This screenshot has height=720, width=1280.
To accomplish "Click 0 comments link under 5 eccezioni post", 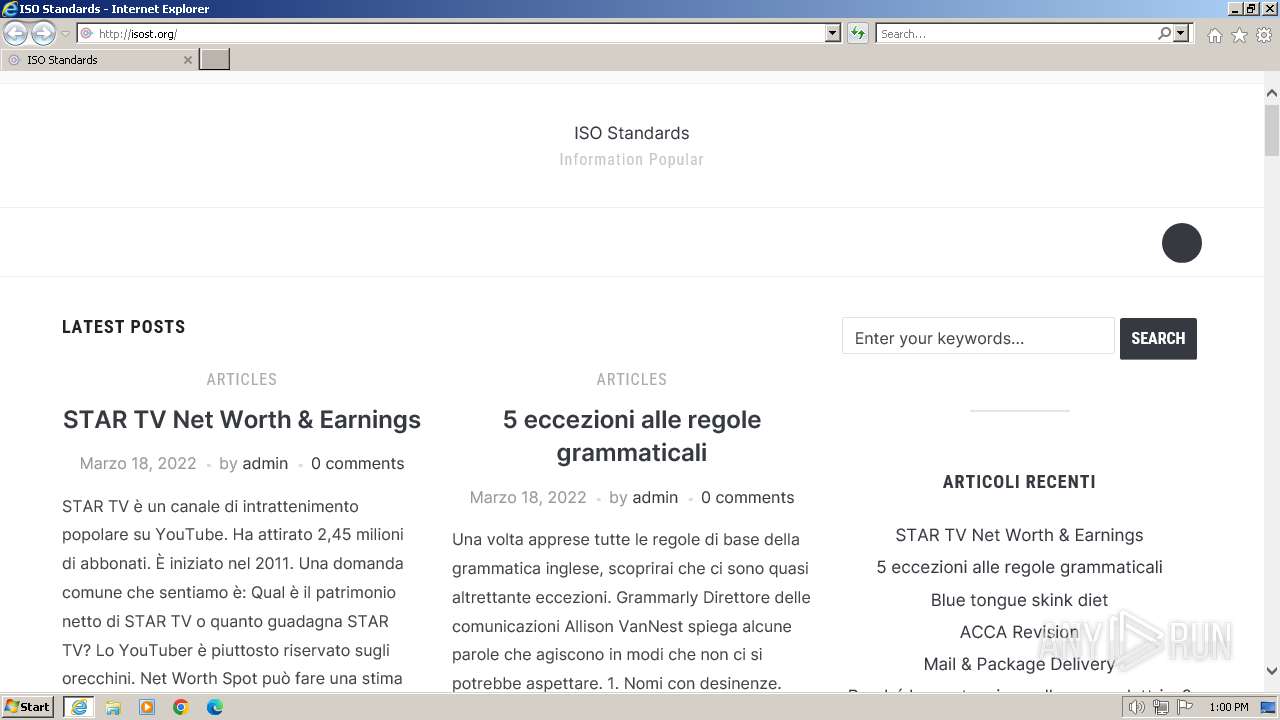I will [748, 497].
